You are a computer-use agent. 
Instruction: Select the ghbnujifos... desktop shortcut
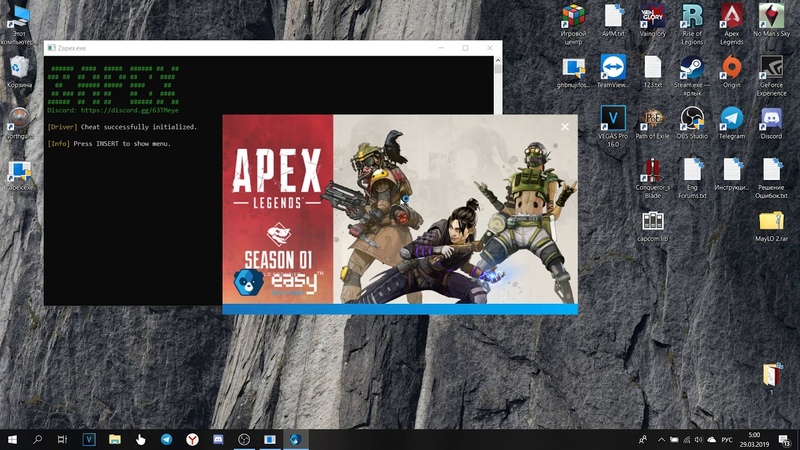pos(573,72)
